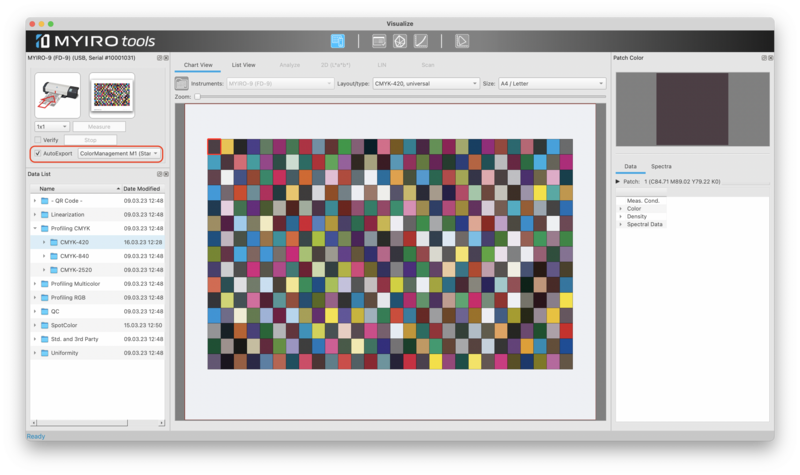Collapse the Profiling CMYK folder
800x475 pixels.
[x=35, y=228]
